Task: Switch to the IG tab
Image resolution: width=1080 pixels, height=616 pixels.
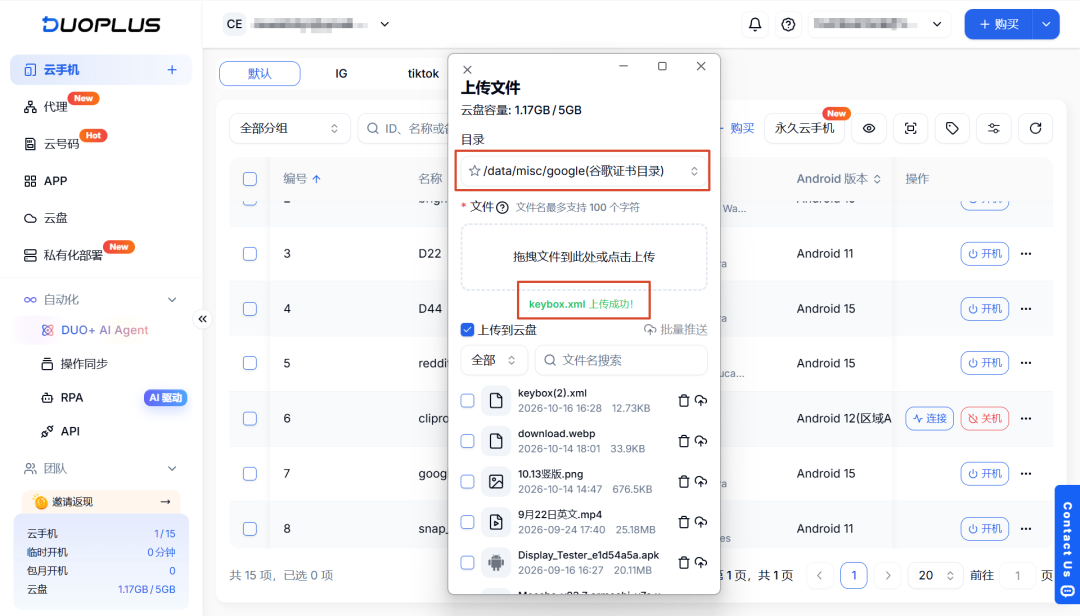Action: [x=341, y=74]
